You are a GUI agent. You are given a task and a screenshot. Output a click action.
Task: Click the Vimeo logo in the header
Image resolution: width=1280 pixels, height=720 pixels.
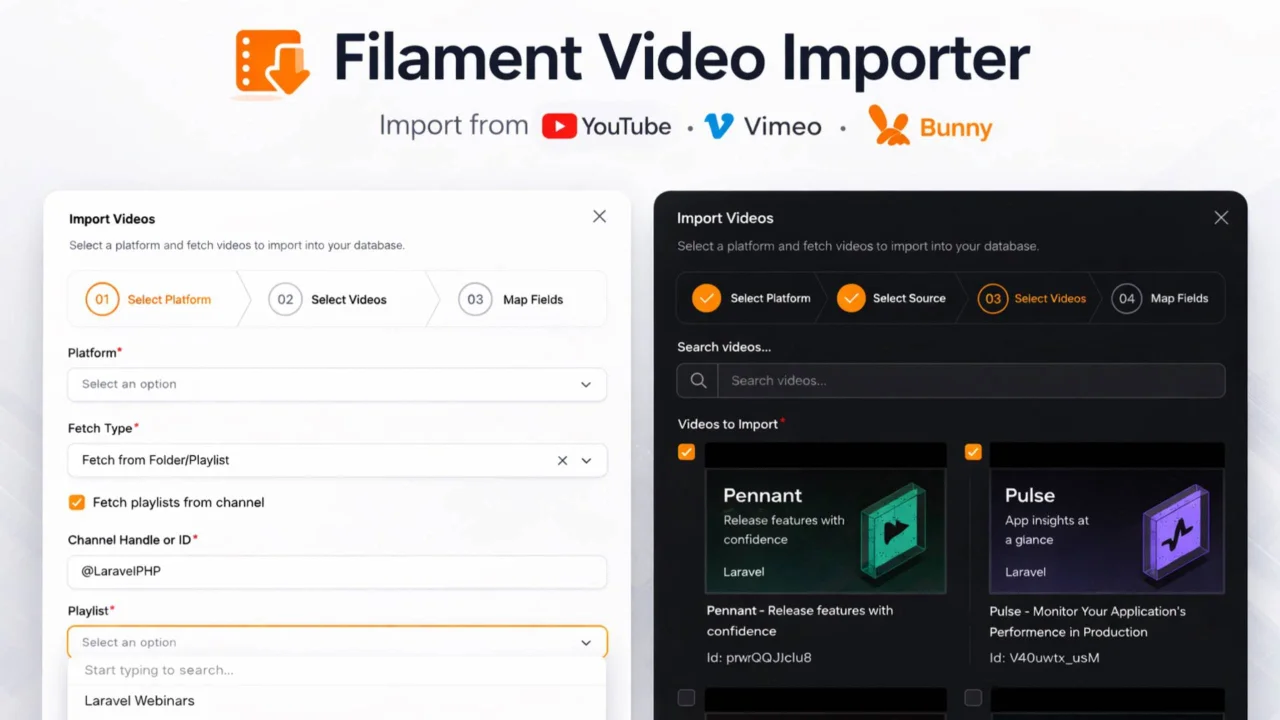762,126
